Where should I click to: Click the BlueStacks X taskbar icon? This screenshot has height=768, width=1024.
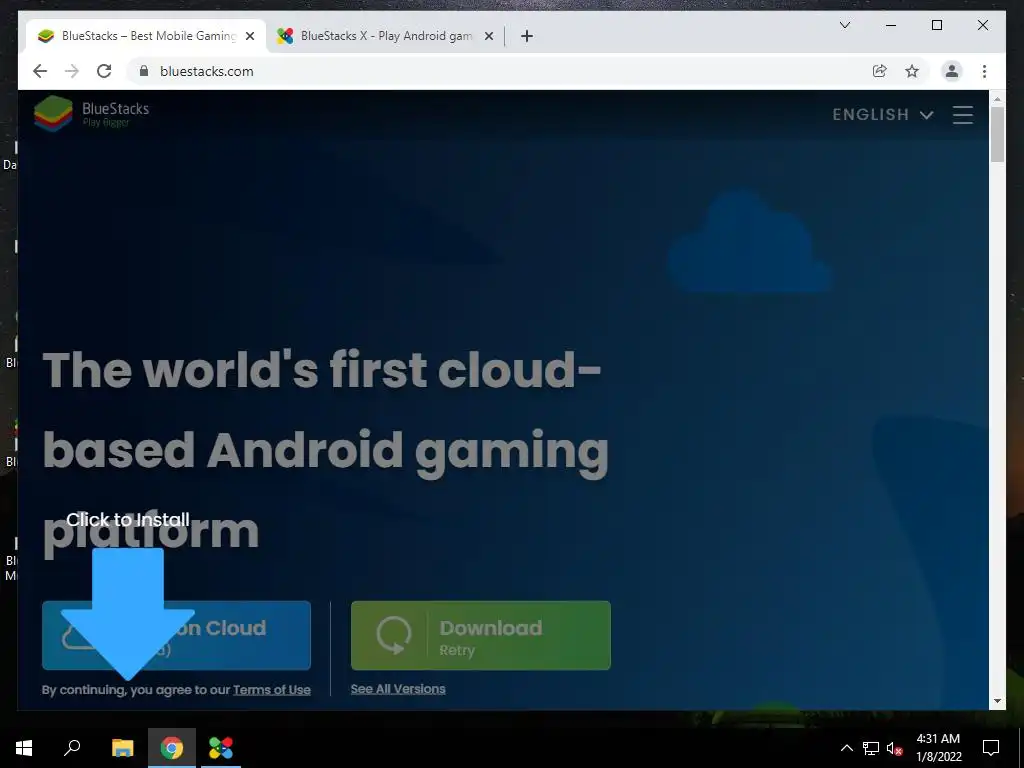tap(221, 748)
